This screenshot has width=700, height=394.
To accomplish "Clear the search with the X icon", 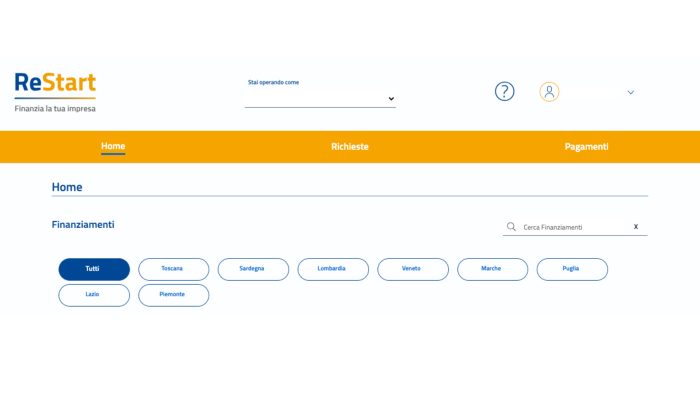I will coord(636,227).
